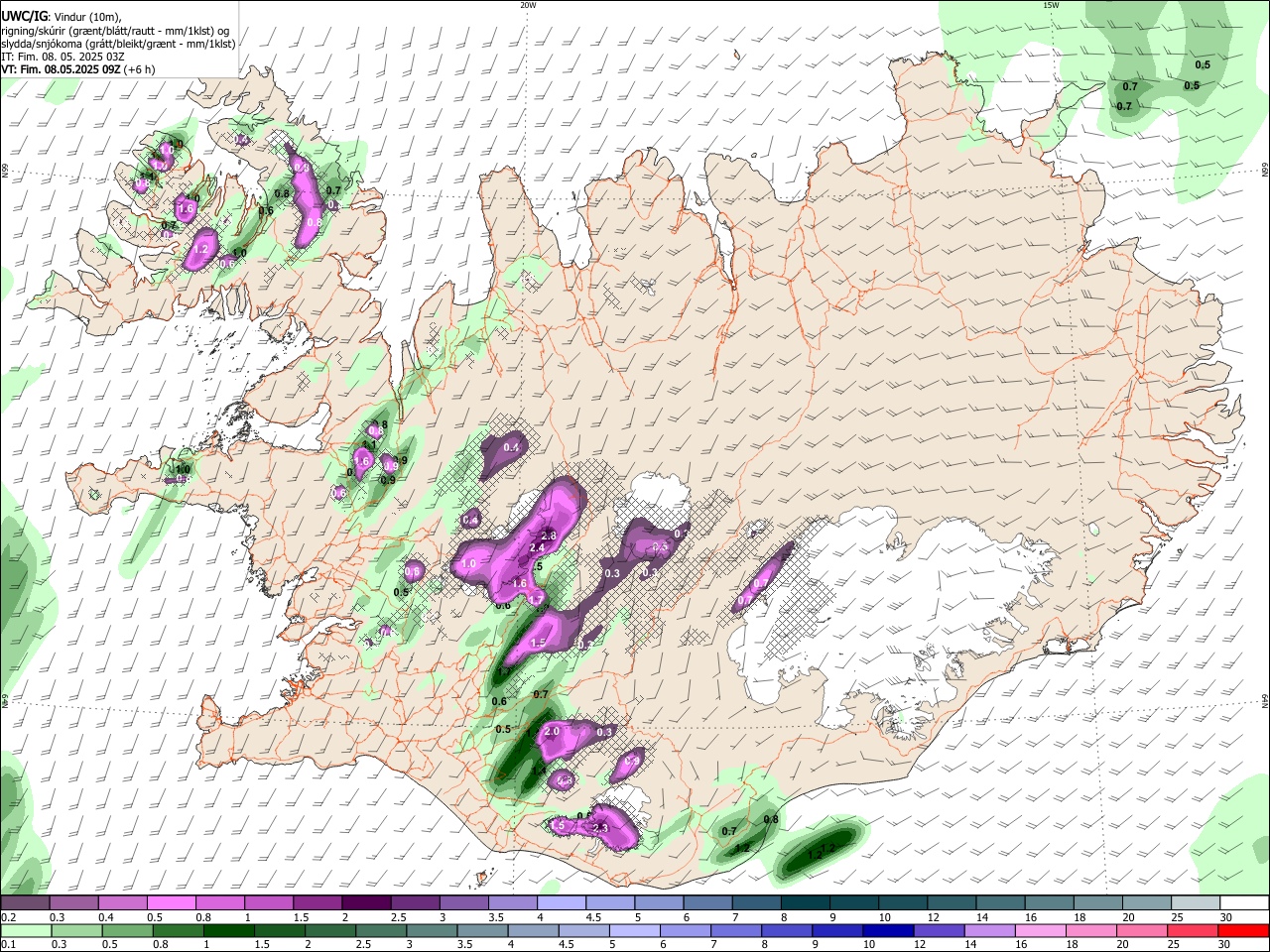1270x952 pixels.
Task: Select the light violet 14 mm rain swatch
Action: [x=988, y=931]
